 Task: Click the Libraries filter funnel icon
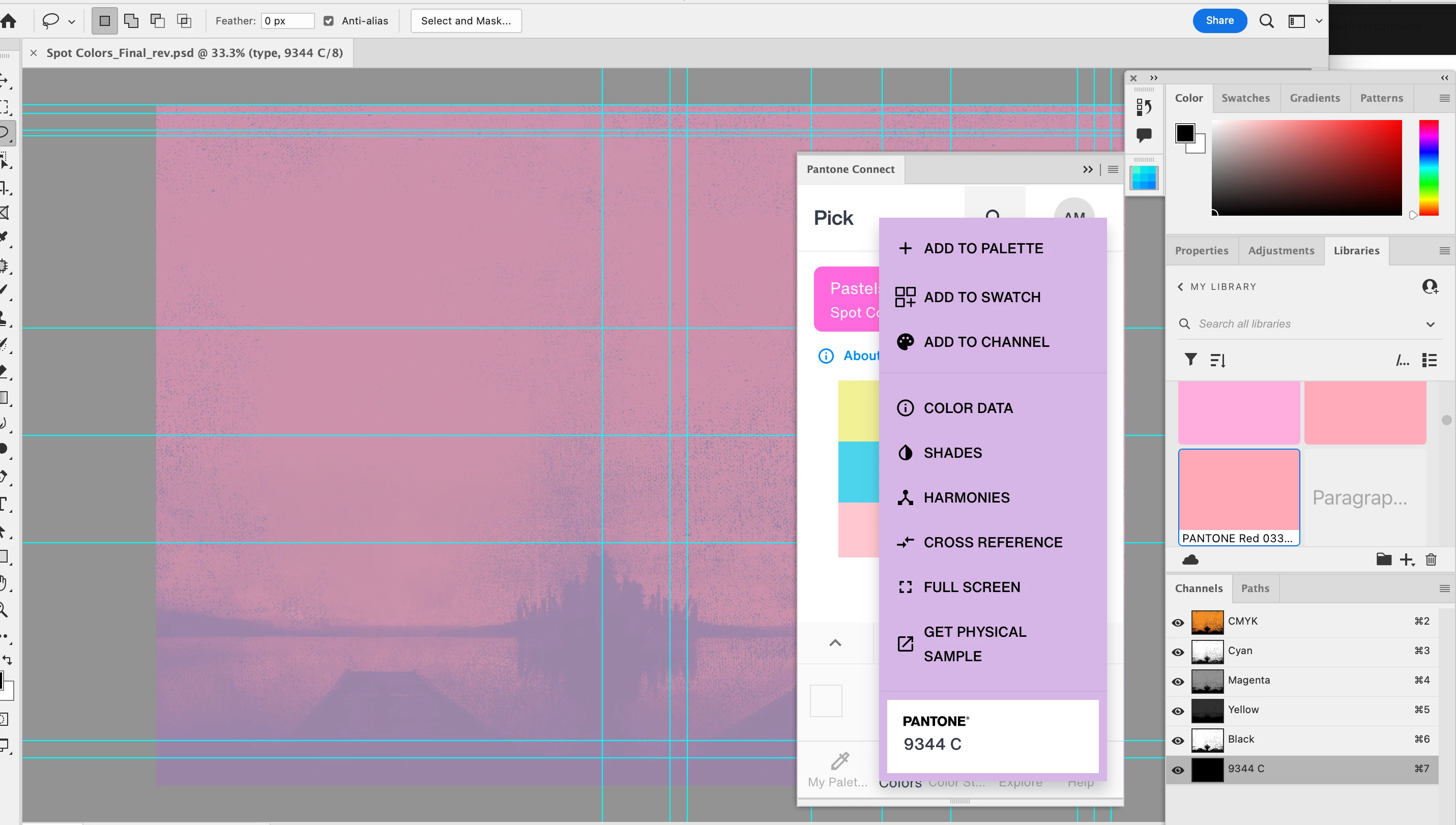point(1191,360)
